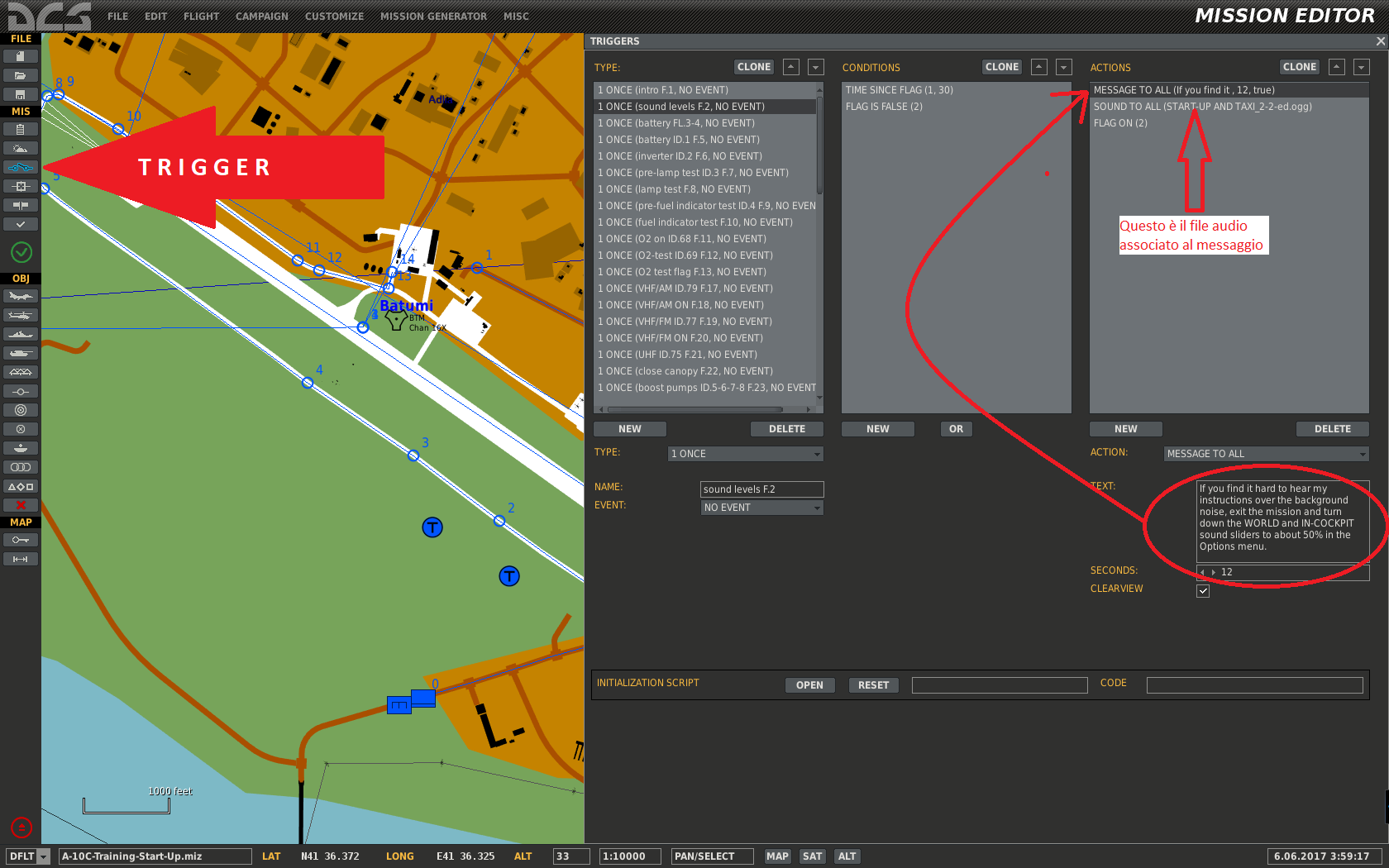The image size is (1389, 868).
Task: Click the red X delete tool
Action: tap(21, 505)
